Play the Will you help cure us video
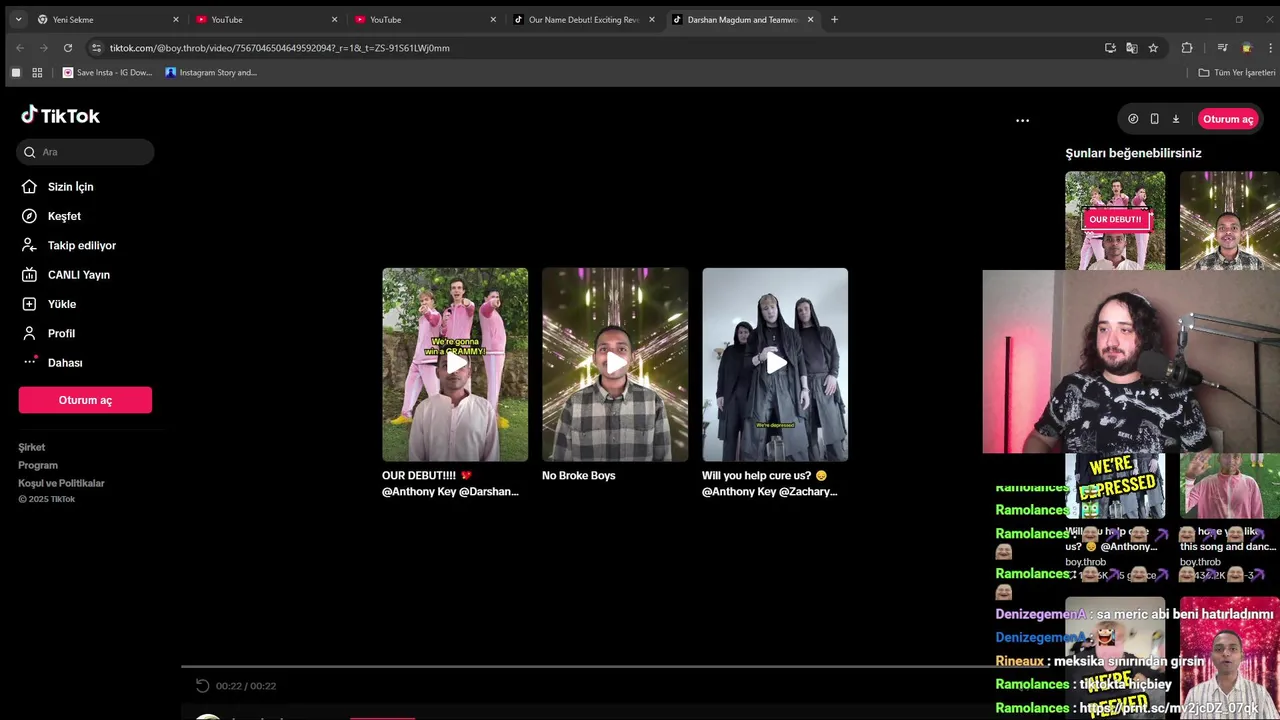The image size is (1280, 720). [775, 364]
